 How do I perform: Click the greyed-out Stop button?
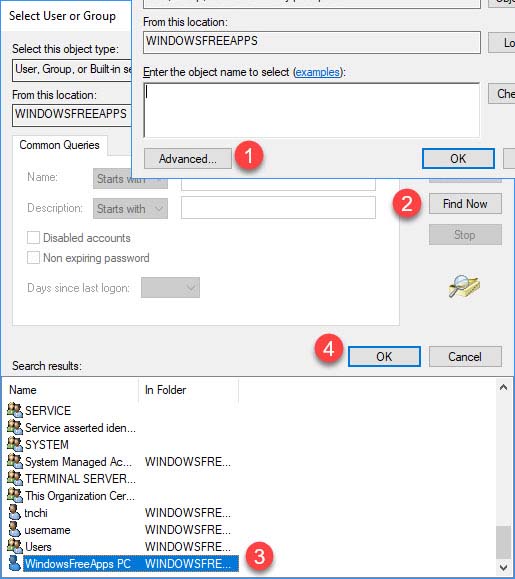465,234
